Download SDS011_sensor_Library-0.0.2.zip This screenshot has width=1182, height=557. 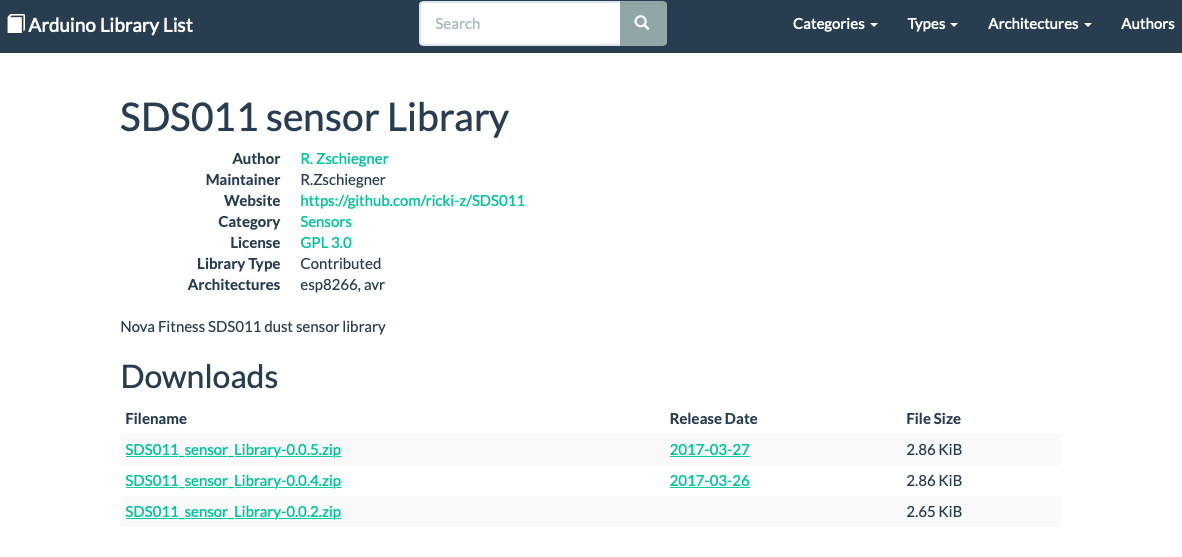coord(233,512)
